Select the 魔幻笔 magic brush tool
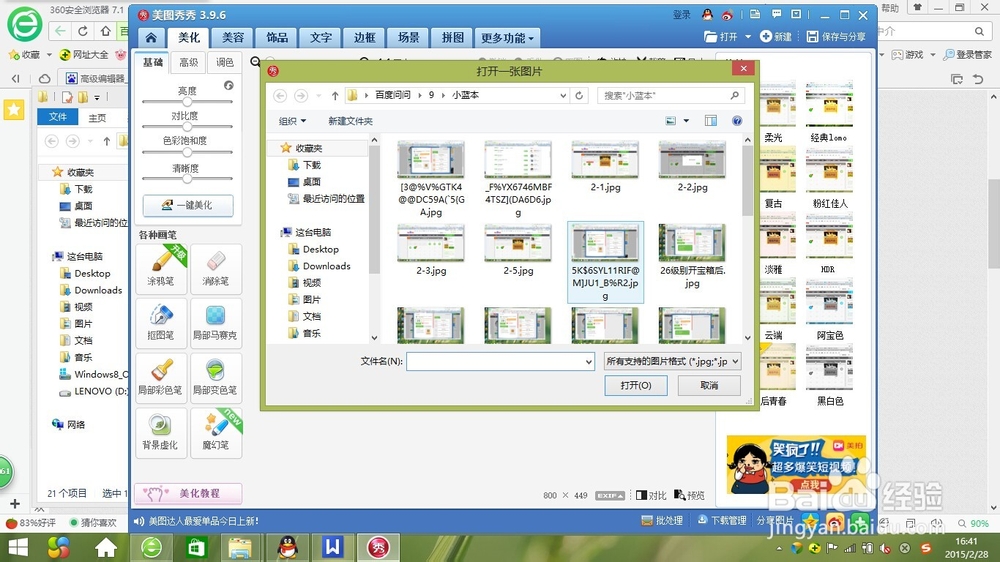Image resolution: width=1000 pixels, height=562 pixels. (x=216, y=433)
